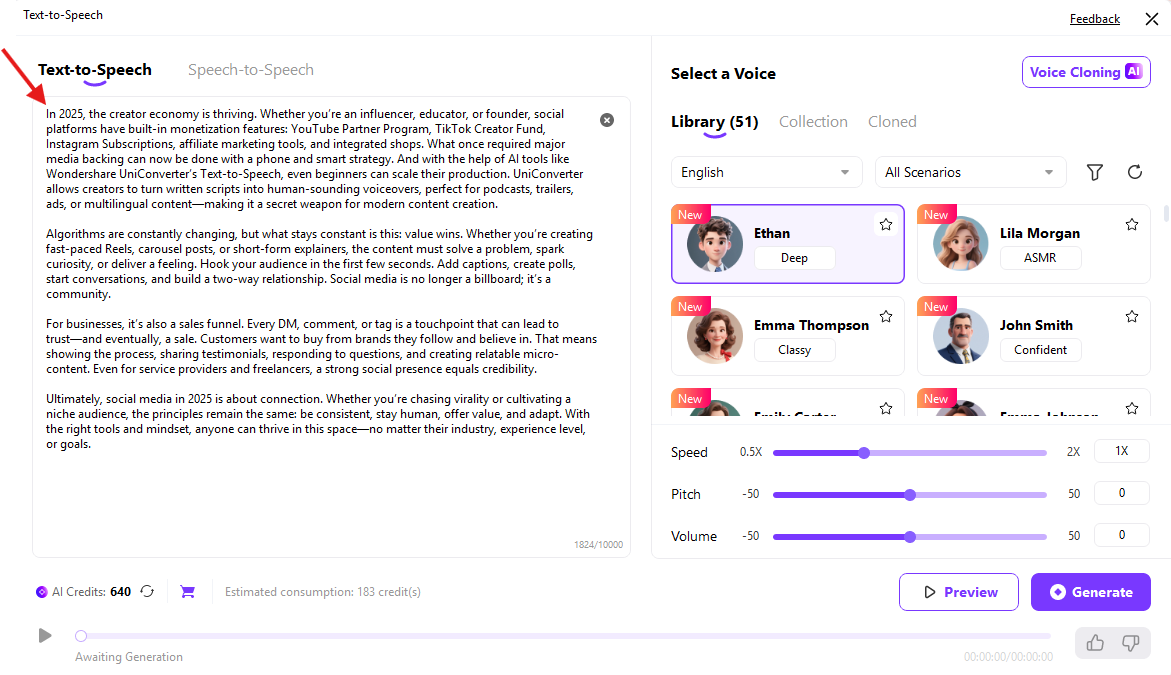Play the generated audio

tap(45, 635)
